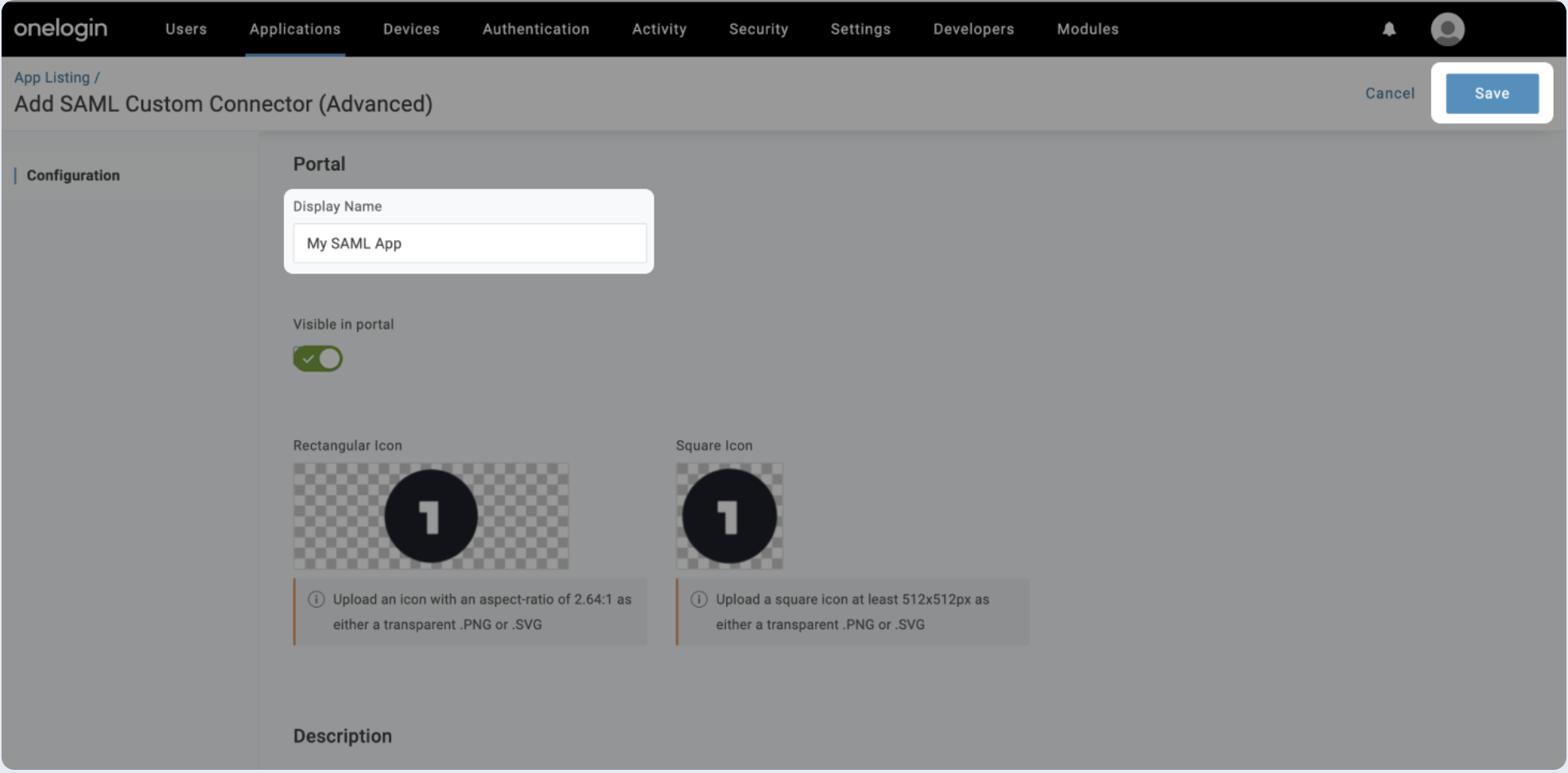Click info icon in square icon hint
Image resolution: width=1568 pixels, height=773 pixels.
[x=699, y=600]
